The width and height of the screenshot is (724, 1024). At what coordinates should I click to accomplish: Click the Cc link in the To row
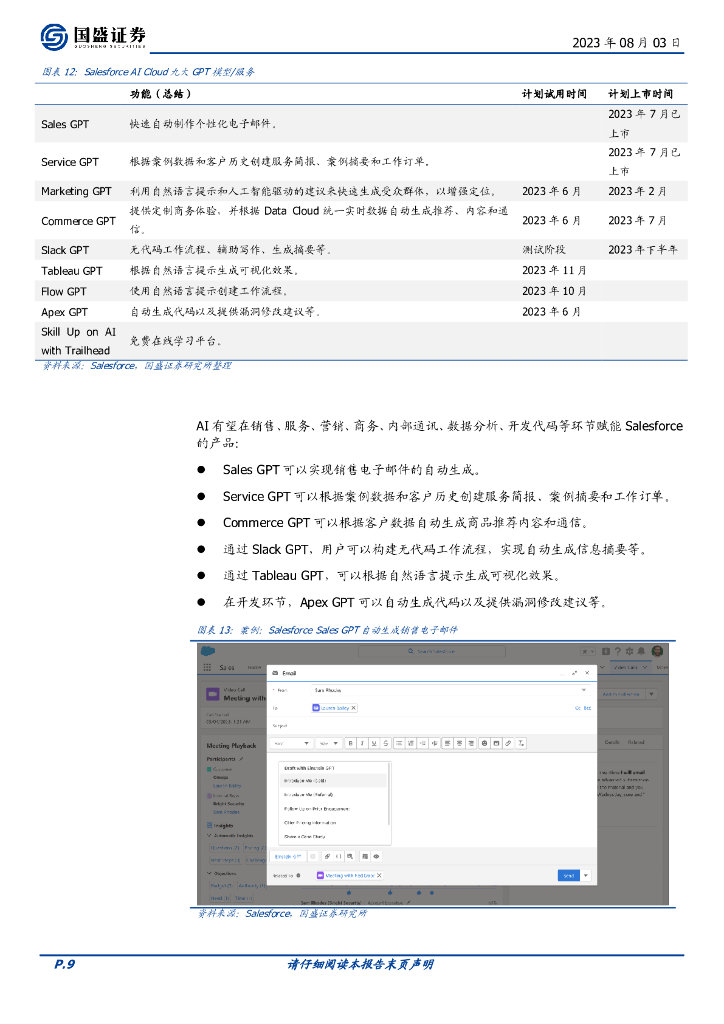point(578,708)
